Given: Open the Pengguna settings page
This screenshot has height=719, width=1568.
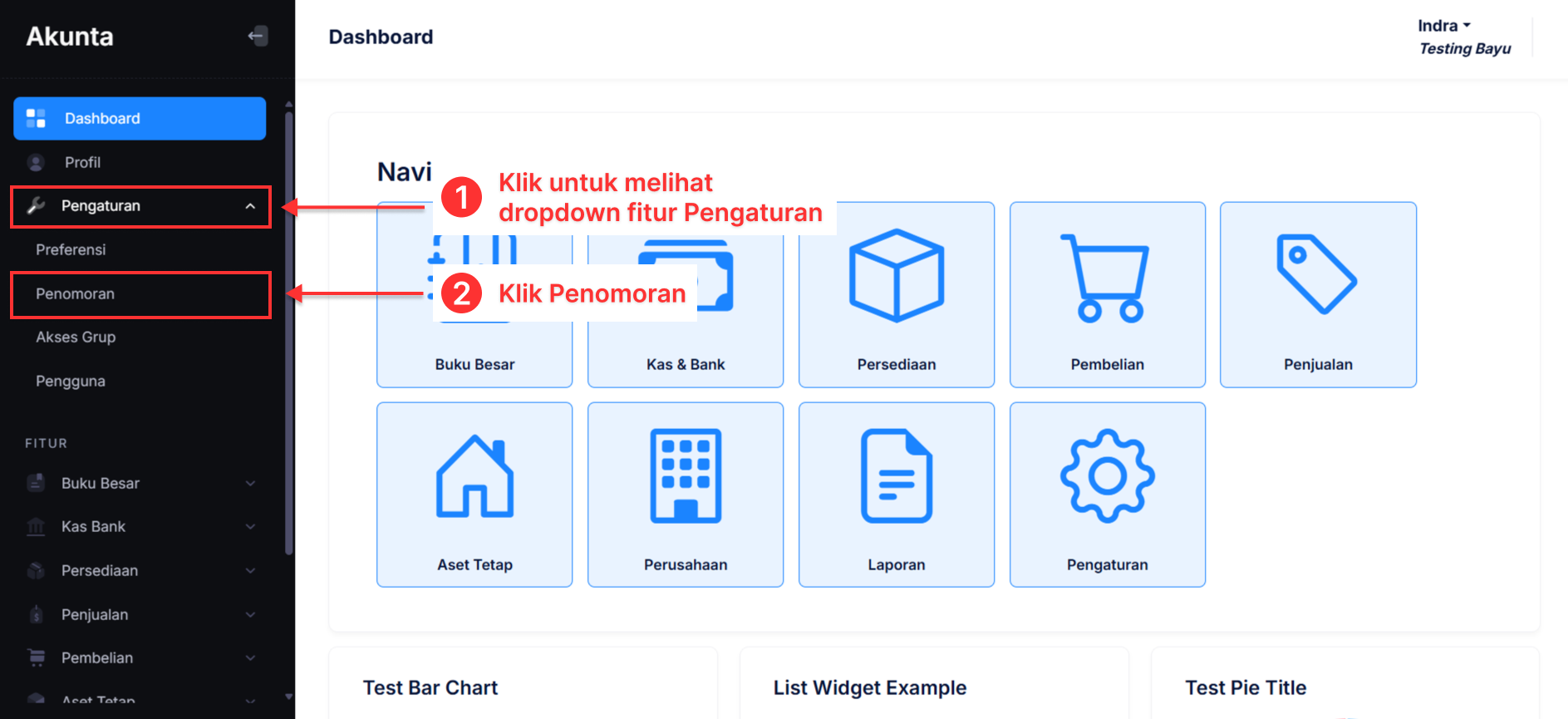Looking at the screenshot, I should click(71, 382).
